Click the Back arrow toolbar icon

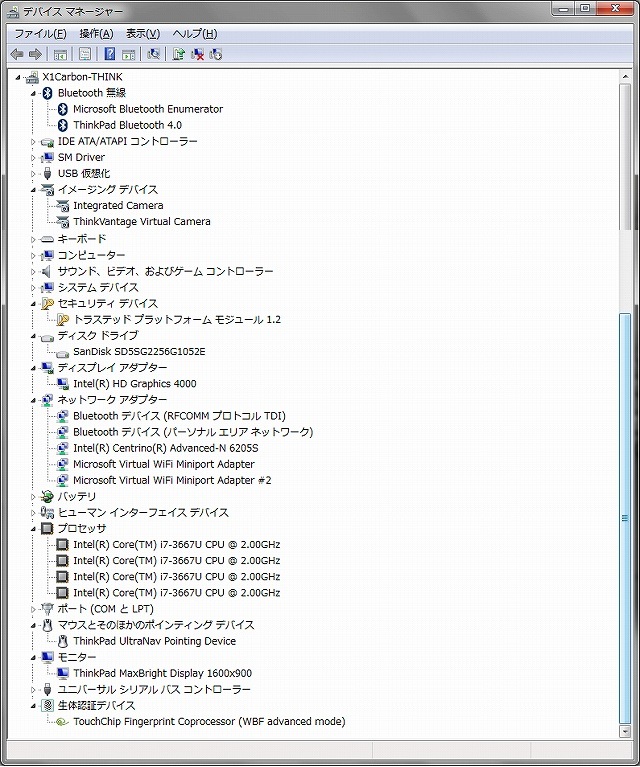point(17,54)
